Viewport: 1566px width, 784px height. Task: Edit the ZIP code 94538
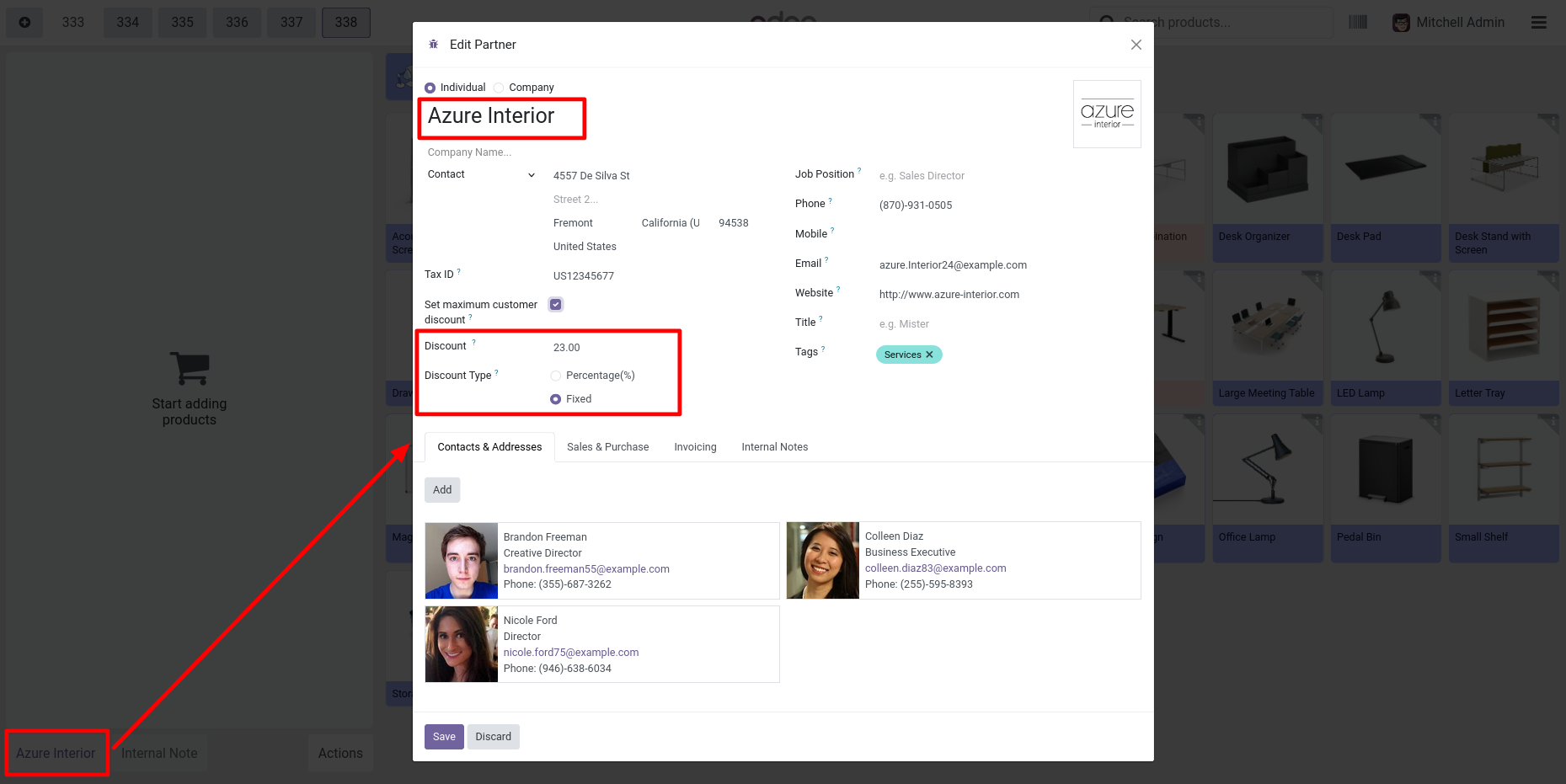[x=736, y=223]
